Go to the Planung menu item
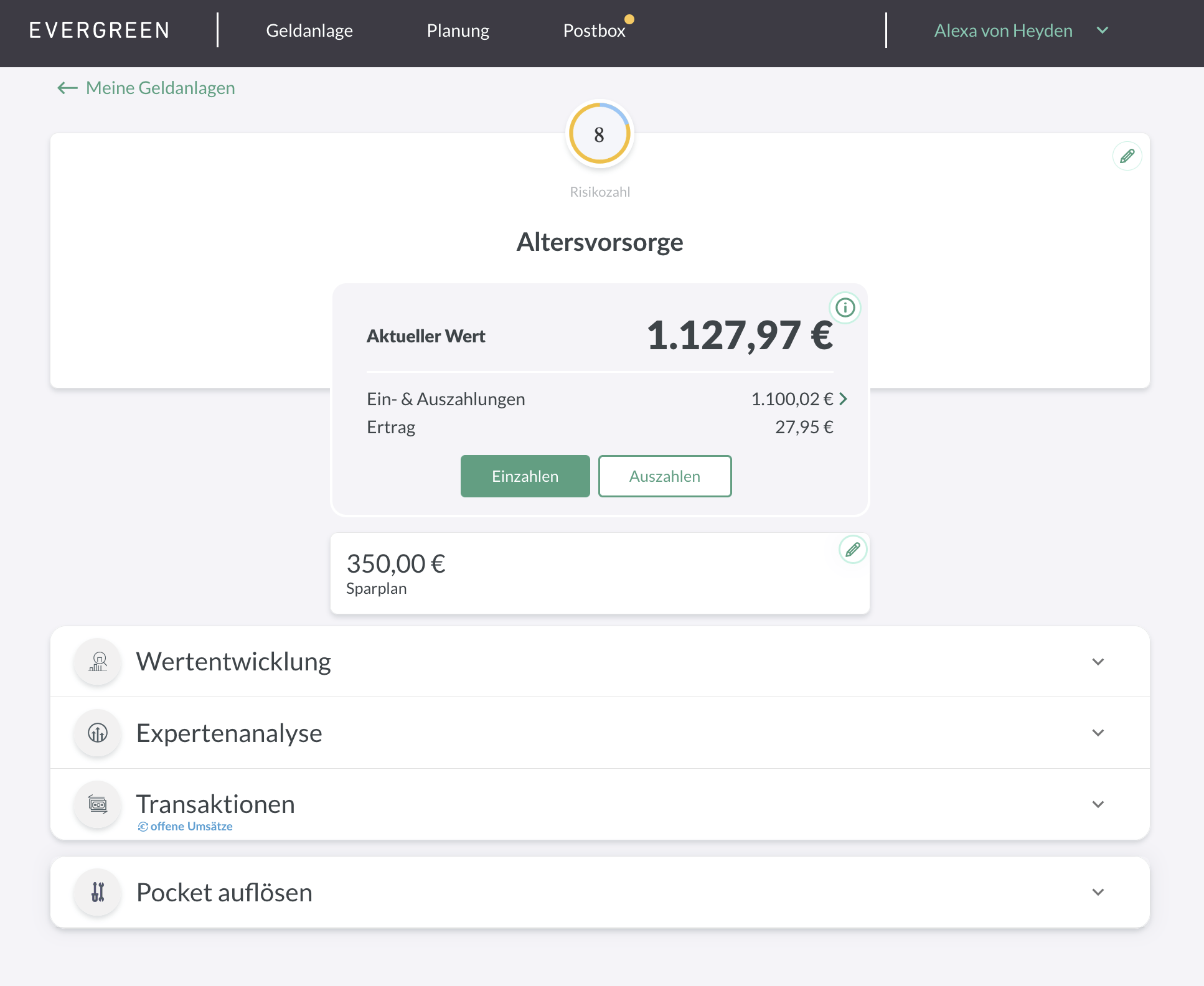1204x986 pixels. click(458, 31)
